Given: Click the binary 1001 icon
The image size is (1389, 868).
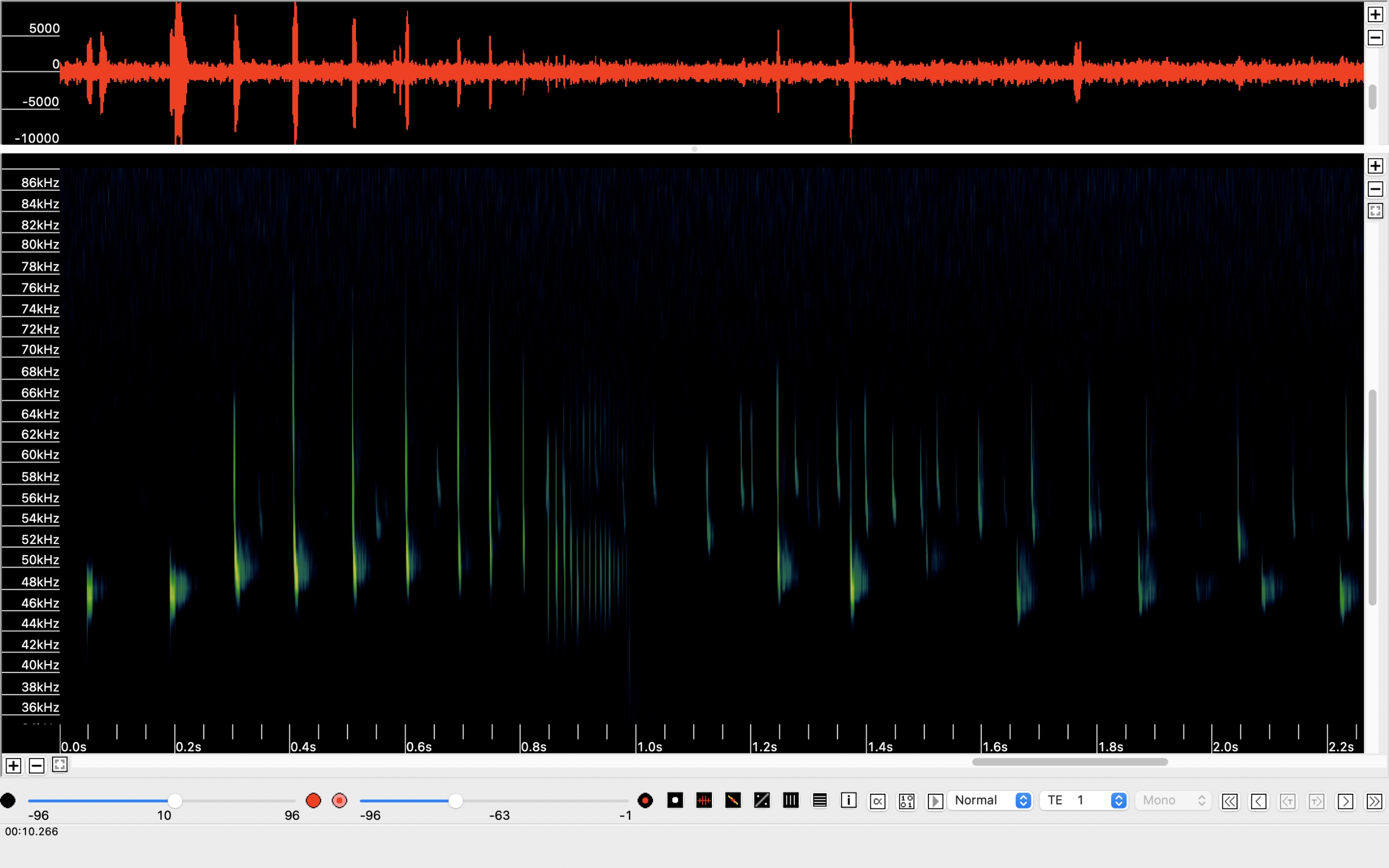Looking at the screenshot, I should (x=906, y=801).
